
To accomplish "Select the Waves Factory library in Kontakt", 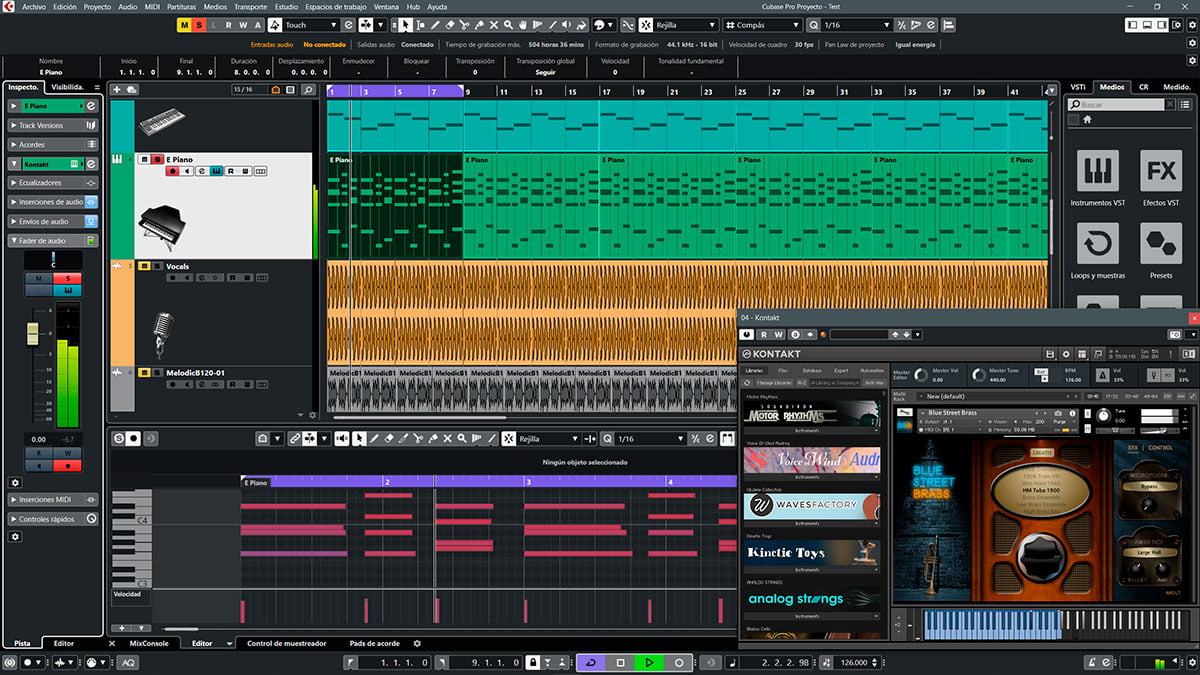I will click(x=812, y=506).
